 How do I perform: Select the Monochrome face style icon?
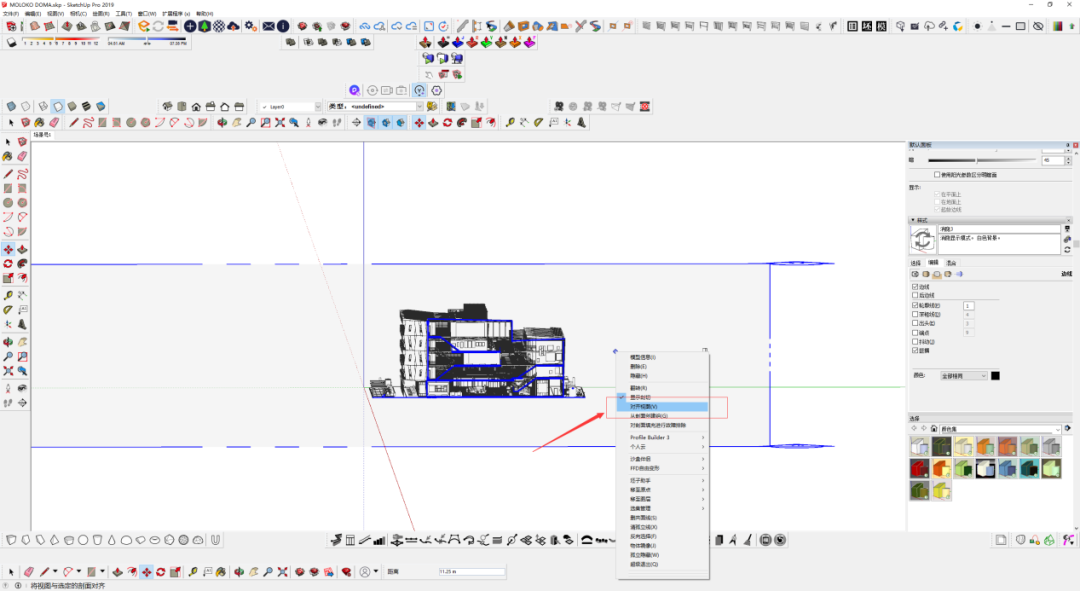point(101,106)
